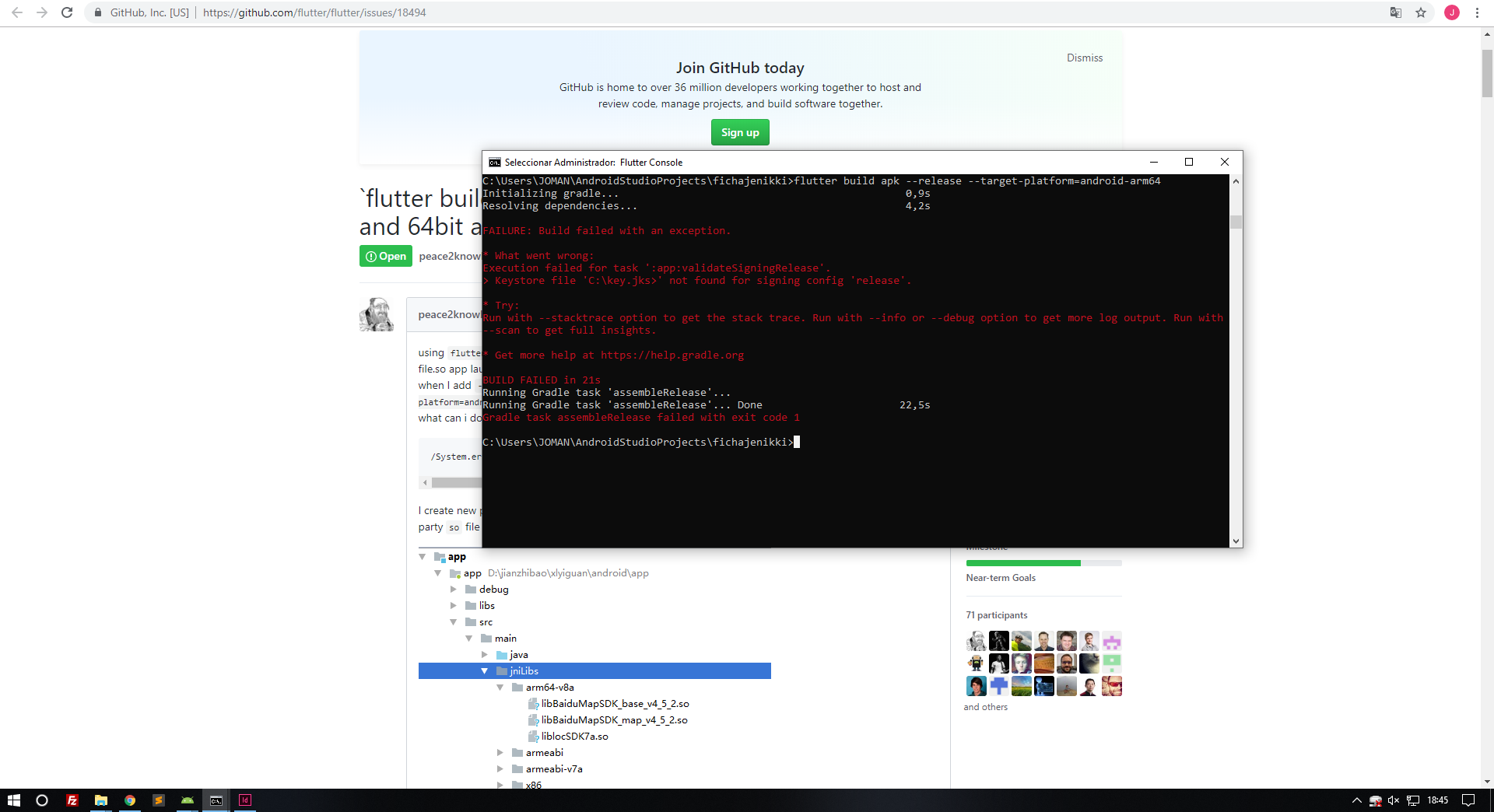
Task: Reload the GitHub issue page
Action: coord(67,12)
